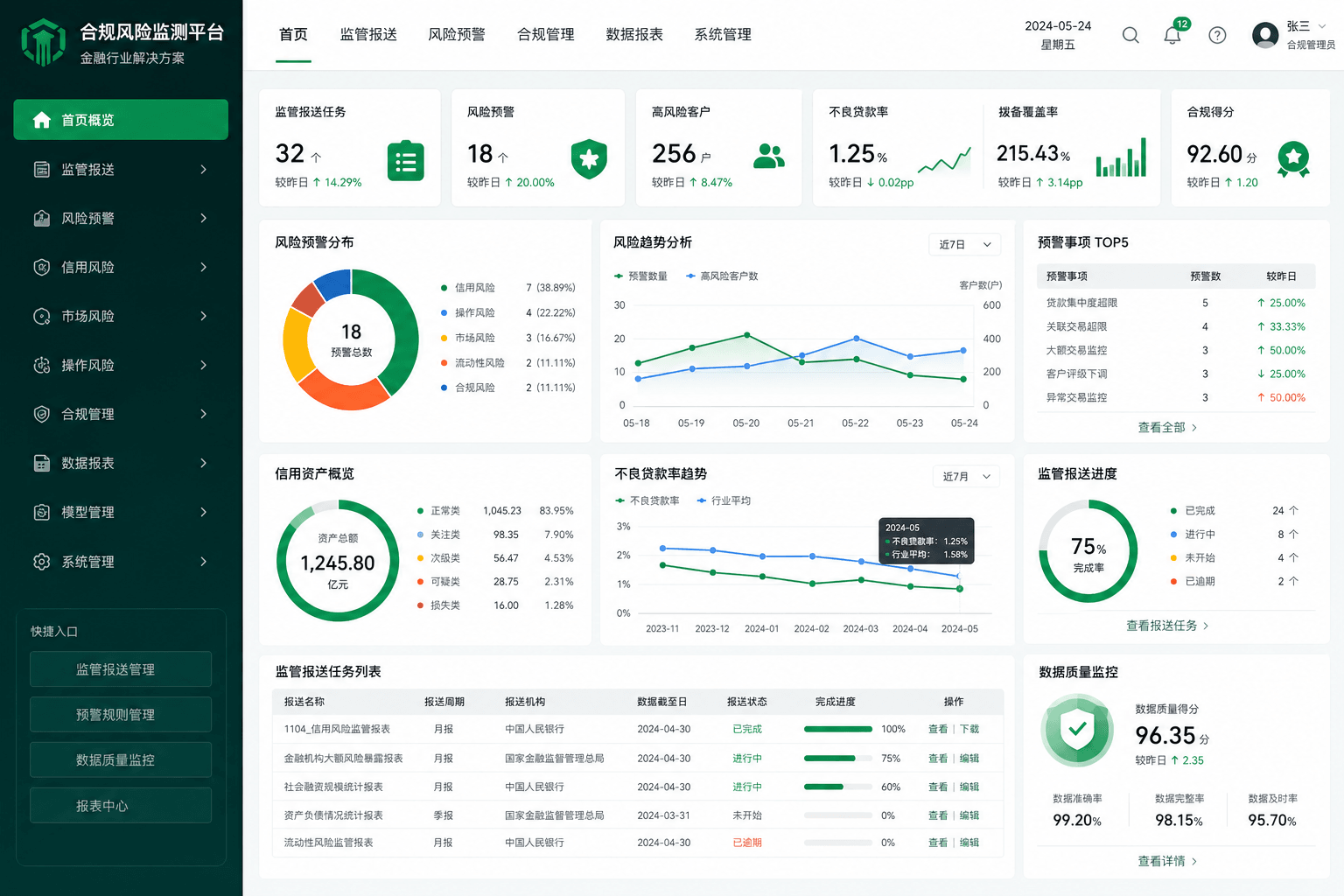Click 查看报送任务 link
The height and width of the screenshot is (896, 1344).
pyautogui.click(x=1167, y=626)
